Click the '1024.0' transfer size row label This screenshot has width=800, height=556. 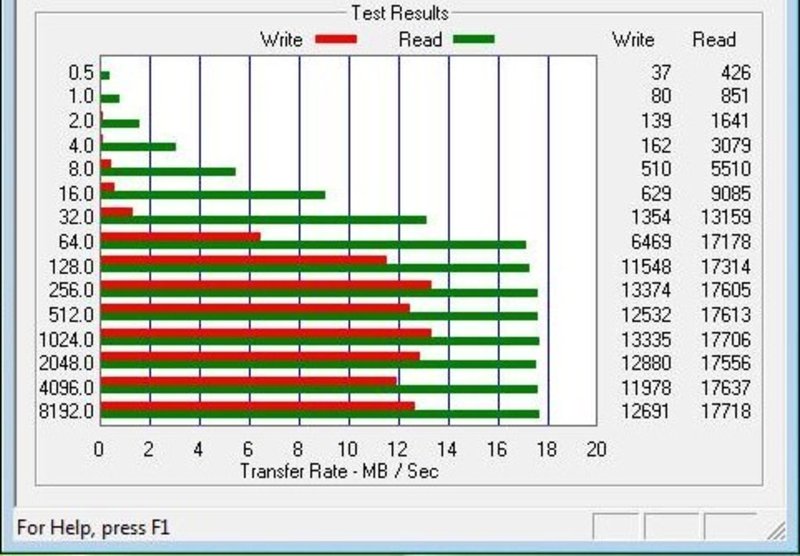click(66, 339)
